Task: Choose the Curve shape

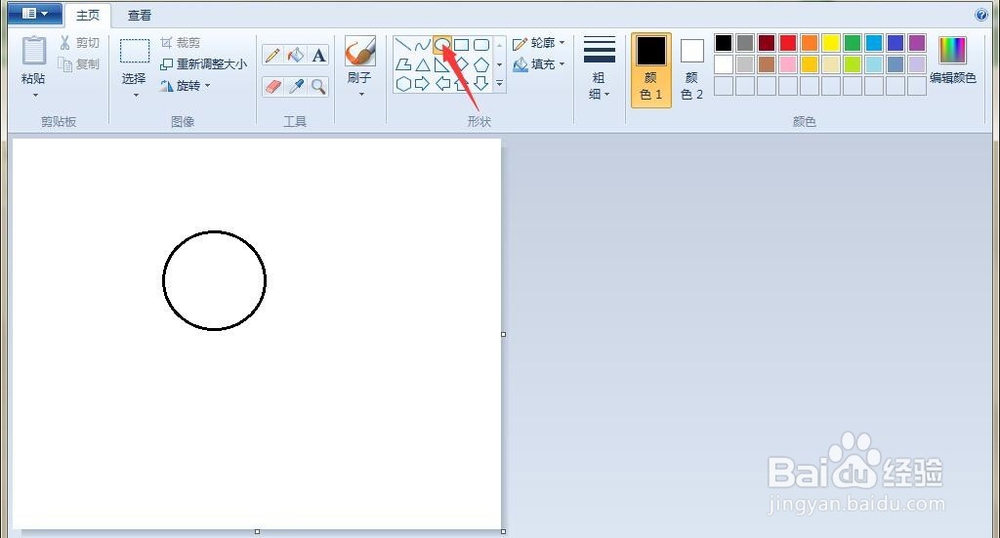Action: pyautogui.click(x=422, y=45)
